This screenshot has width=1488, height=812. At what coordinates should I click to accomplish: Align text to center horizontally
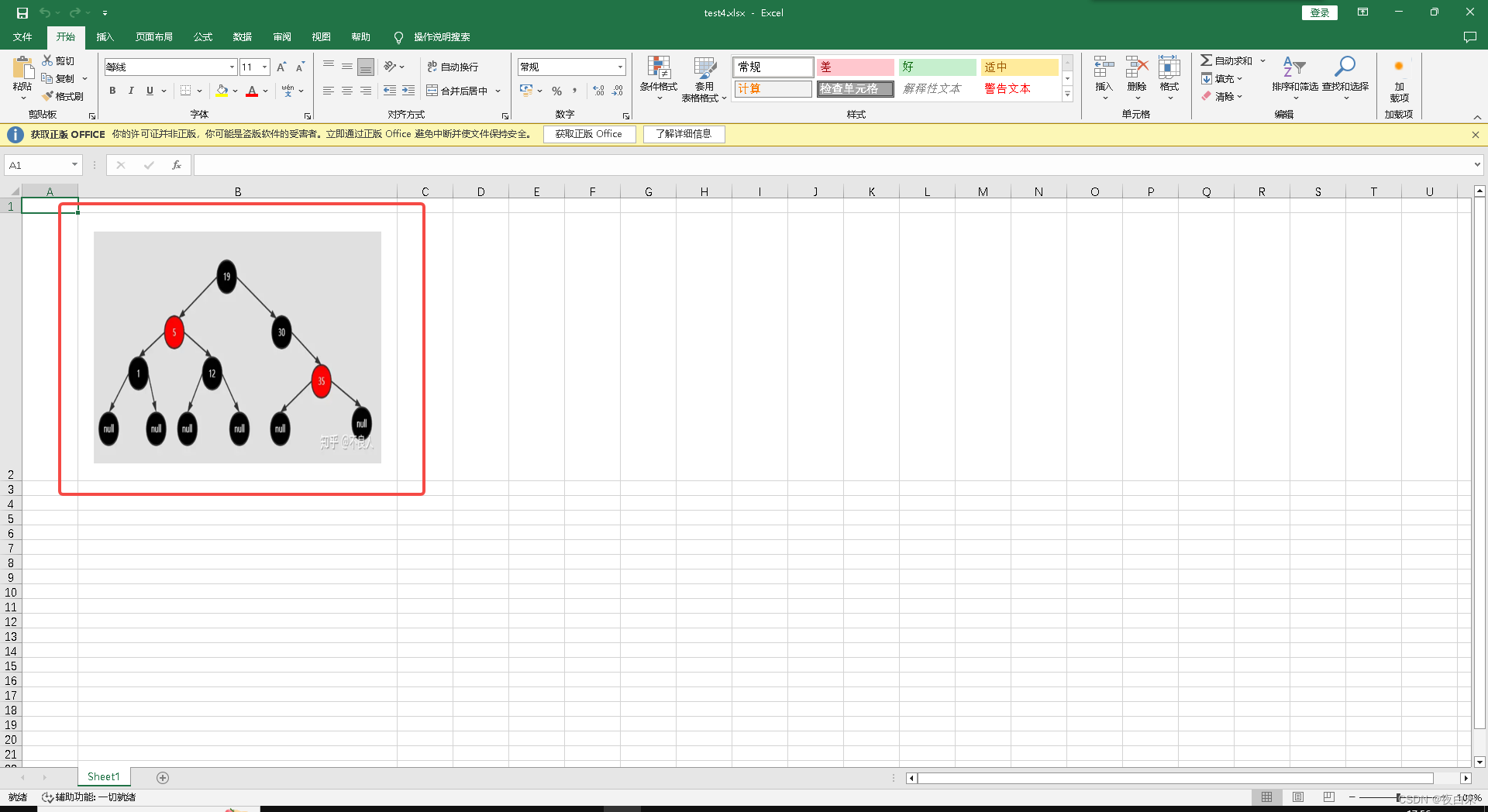[347, 91]
